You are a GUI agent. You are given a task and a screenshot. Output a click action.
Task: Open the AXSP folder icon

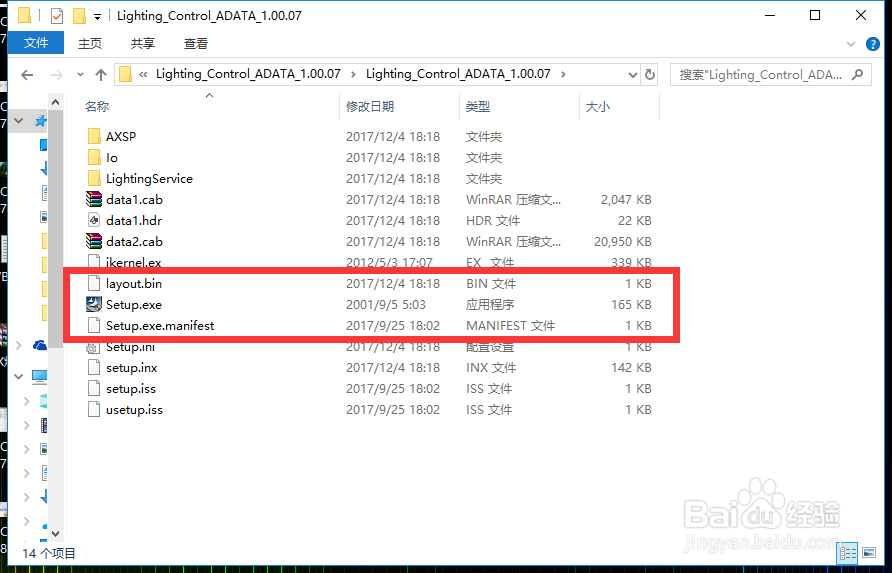[x=94, y=136]
